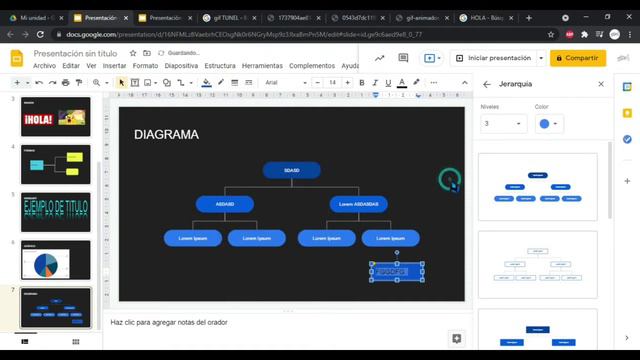Click the redo arrow in the toolbar
Image resolution: width=640 pixels, height=360 pixels.
point(52,83)
